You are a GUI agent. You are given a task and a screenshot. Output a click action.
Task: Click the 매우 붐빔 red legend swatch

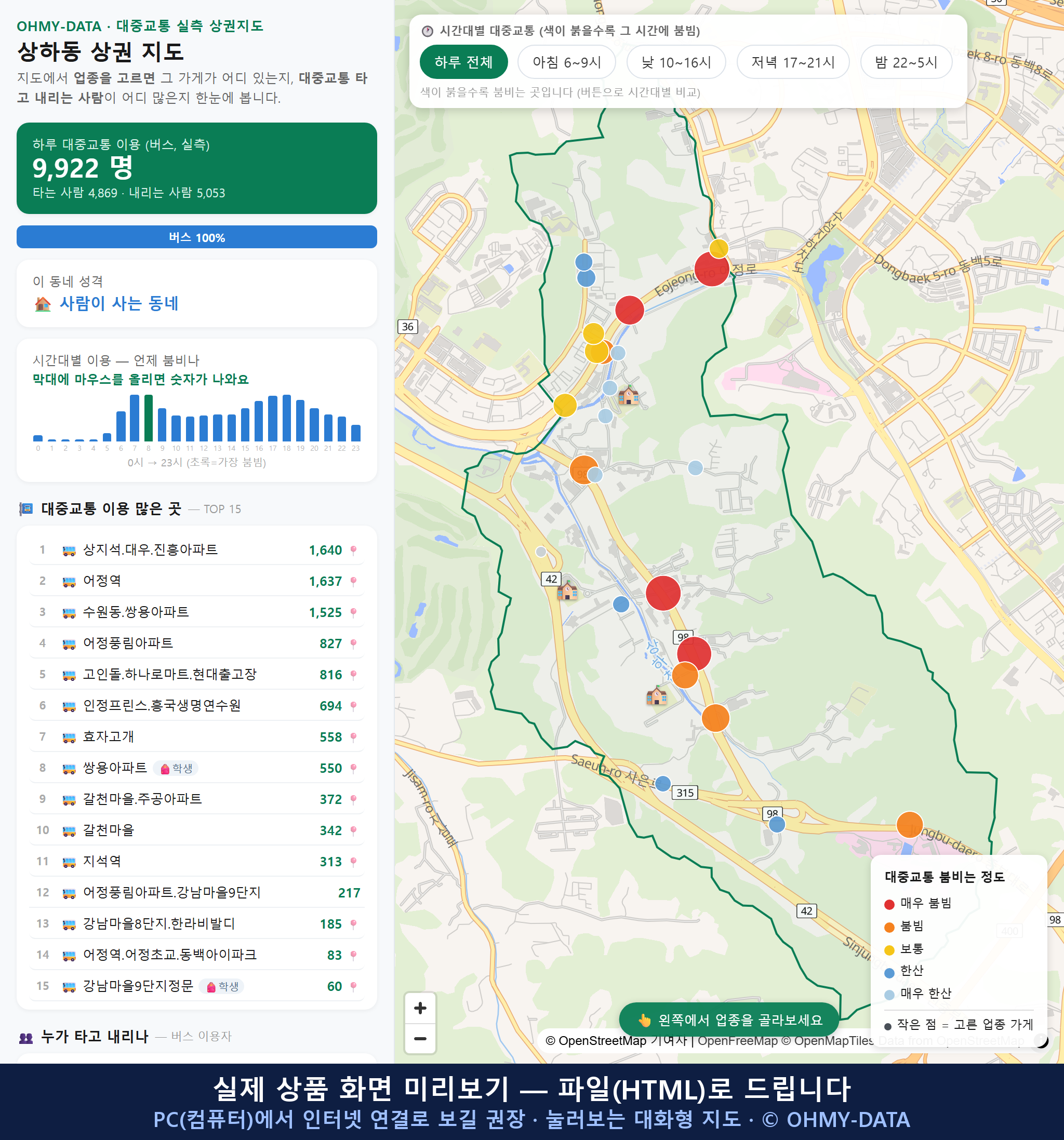pos(889,904)
